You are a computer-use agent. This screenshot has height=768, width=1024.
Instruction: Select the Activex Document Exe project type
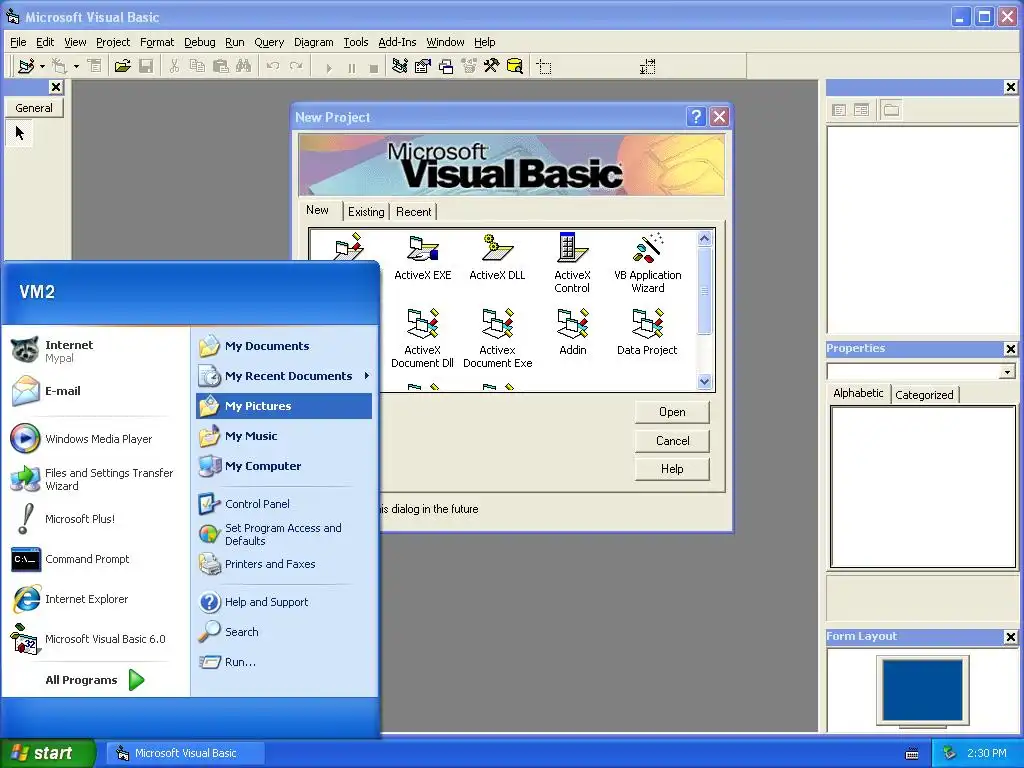pos(498,338)
